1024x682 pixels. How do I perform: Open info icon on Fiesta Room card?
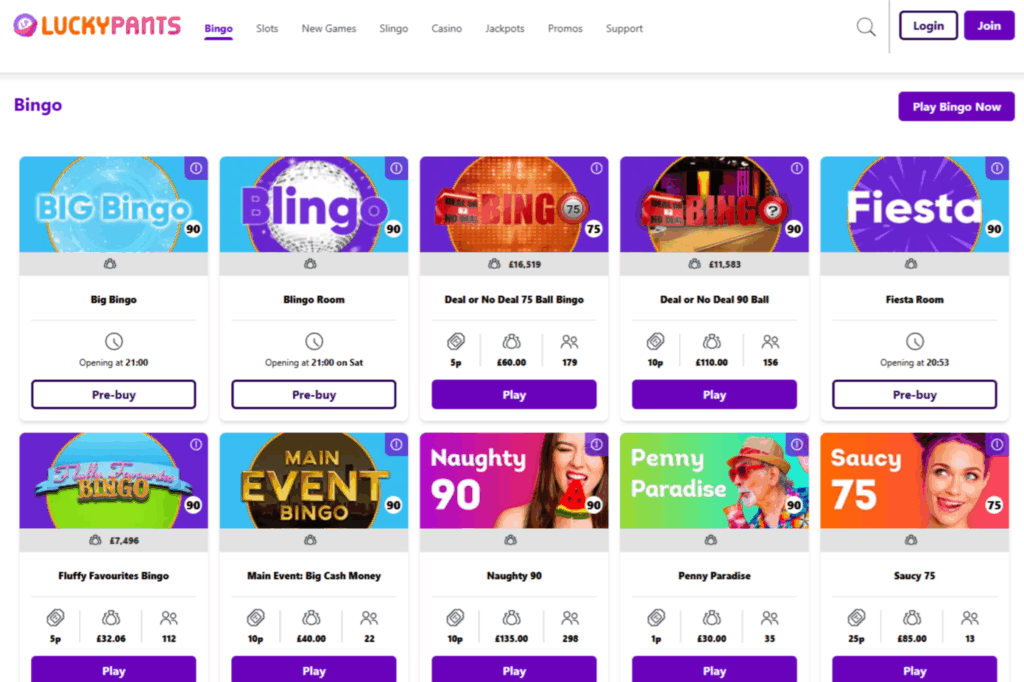tap(996, 169)
